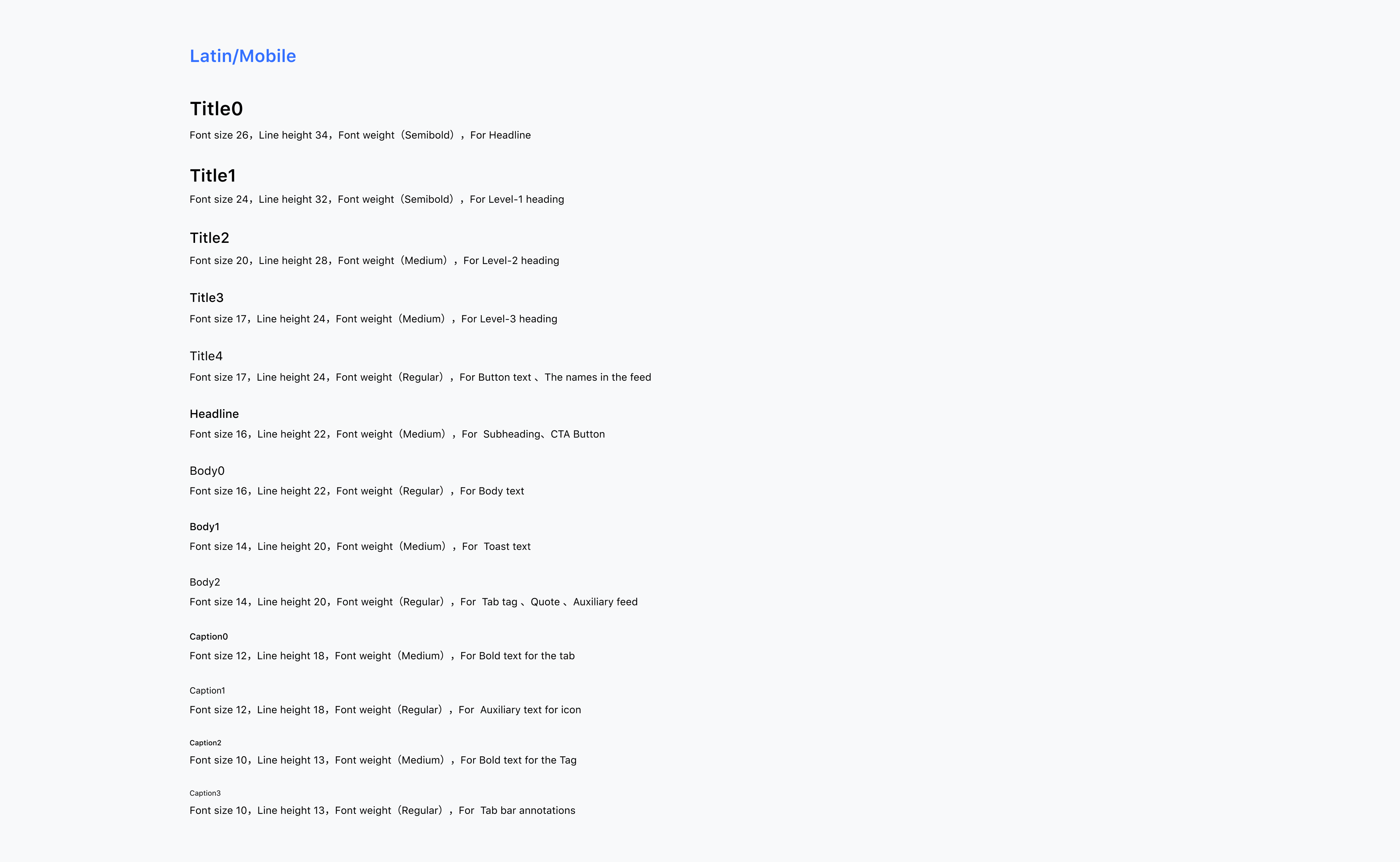Image resolution: width=1400 pixels, height=862 pixels.
Task: Click the 'For Toast text' description line
Action: tap(360, 547)
